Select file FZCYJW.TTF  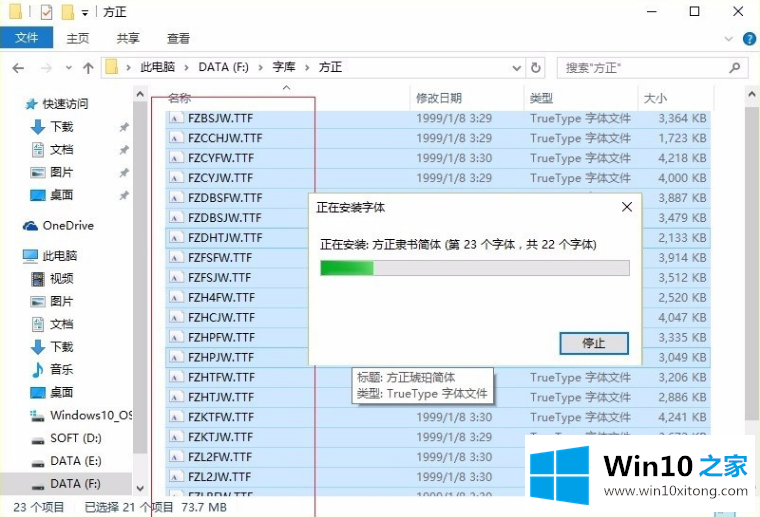click(x=221, y=178)
